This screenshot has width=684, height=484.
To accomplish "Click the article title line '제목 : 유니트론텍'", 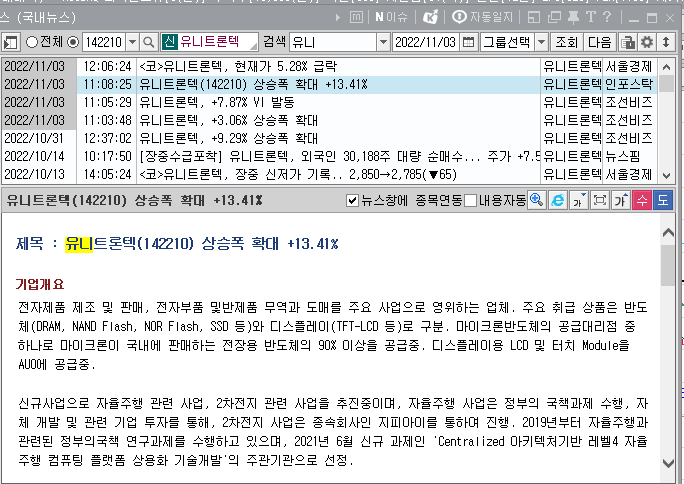I will click(177, 244).
